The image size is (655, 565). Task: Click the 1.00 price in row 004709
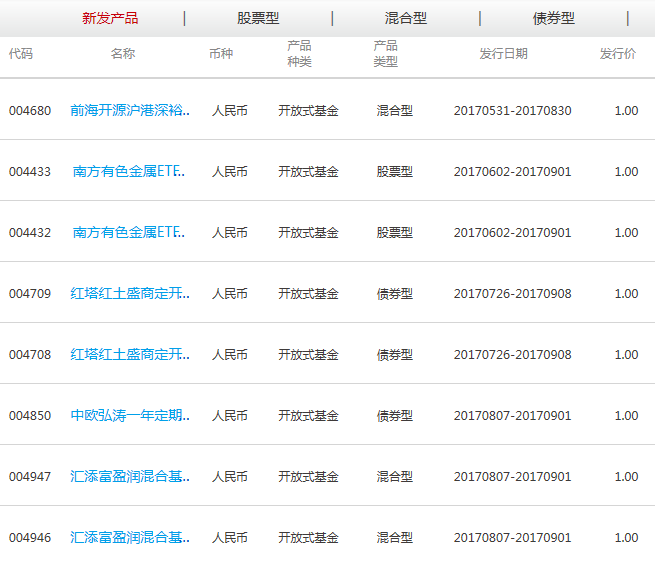pos(626,294)
